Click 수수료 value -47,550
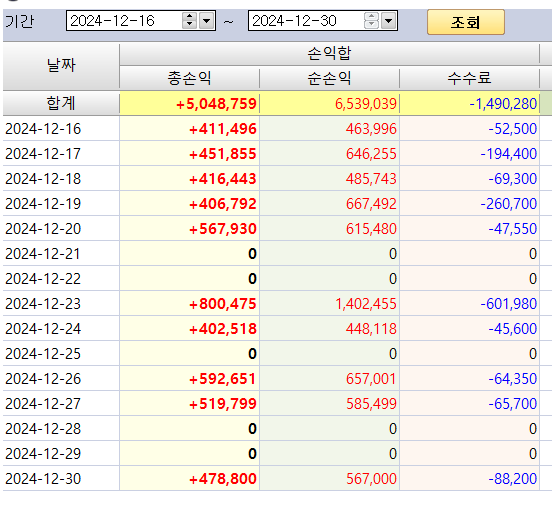This screenshot has height=510, width=552. point(513,229)
